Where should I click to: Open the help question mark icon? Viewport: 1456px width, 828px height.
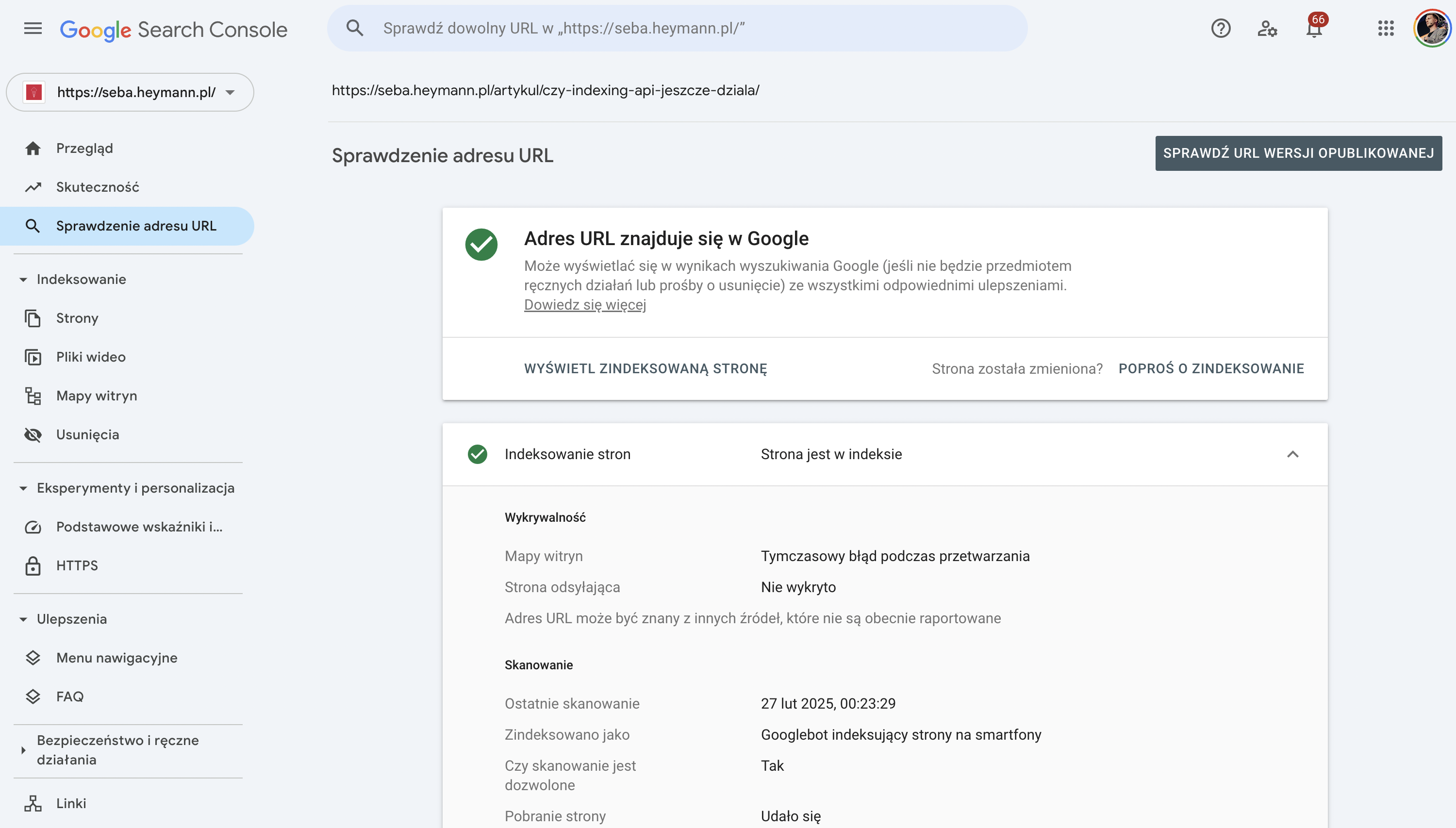click(1221, 29)
